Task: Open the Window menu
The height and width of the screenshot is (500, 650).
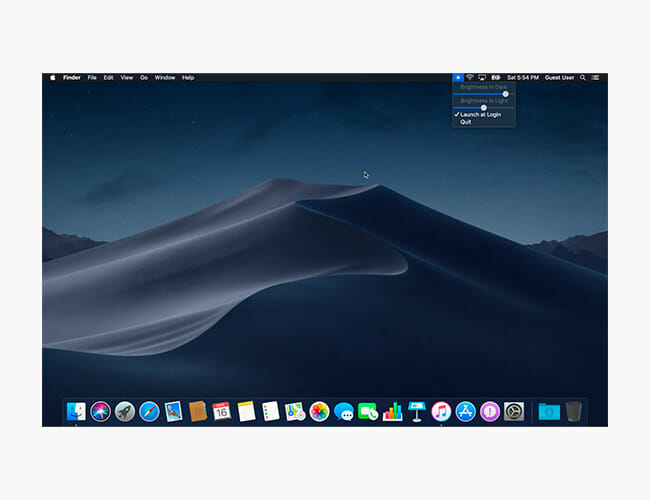Action: tap(165, 78)
